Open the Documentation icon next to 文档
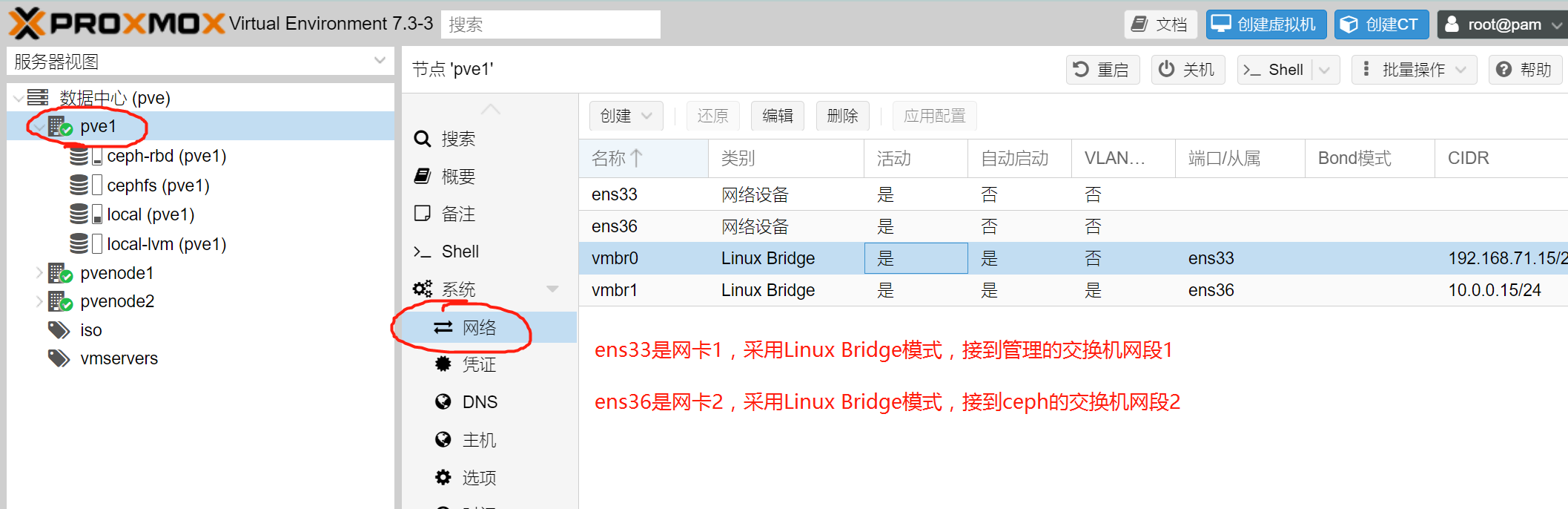This screenshot has height=509, width=1568. point(1140,23)
